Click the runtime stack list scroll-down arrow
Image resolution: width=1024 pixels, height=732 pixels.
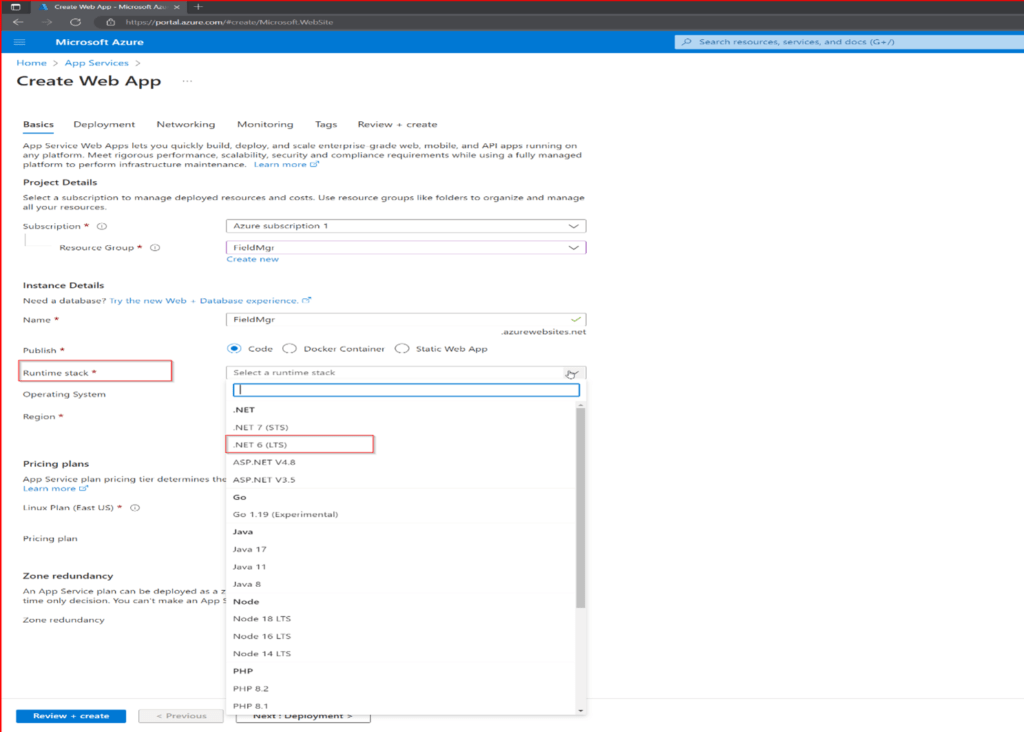pyautogui.click(x=581, y=710)
